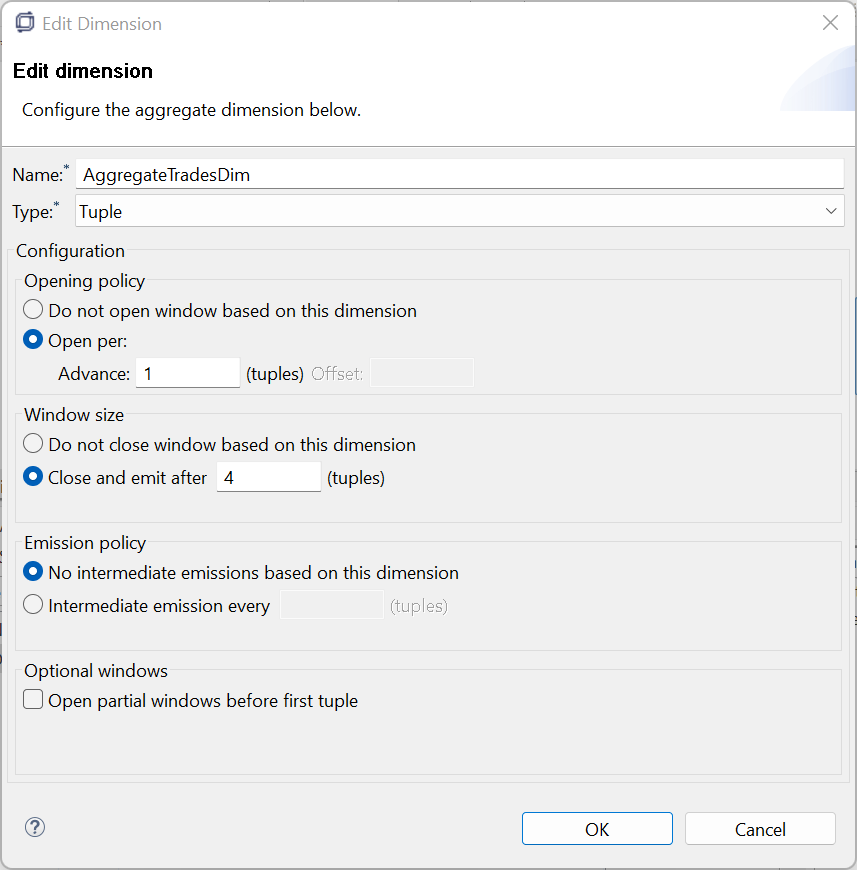The image size is (857, 870).
Task: Open the help for this dialog
Action: [35, 827]
